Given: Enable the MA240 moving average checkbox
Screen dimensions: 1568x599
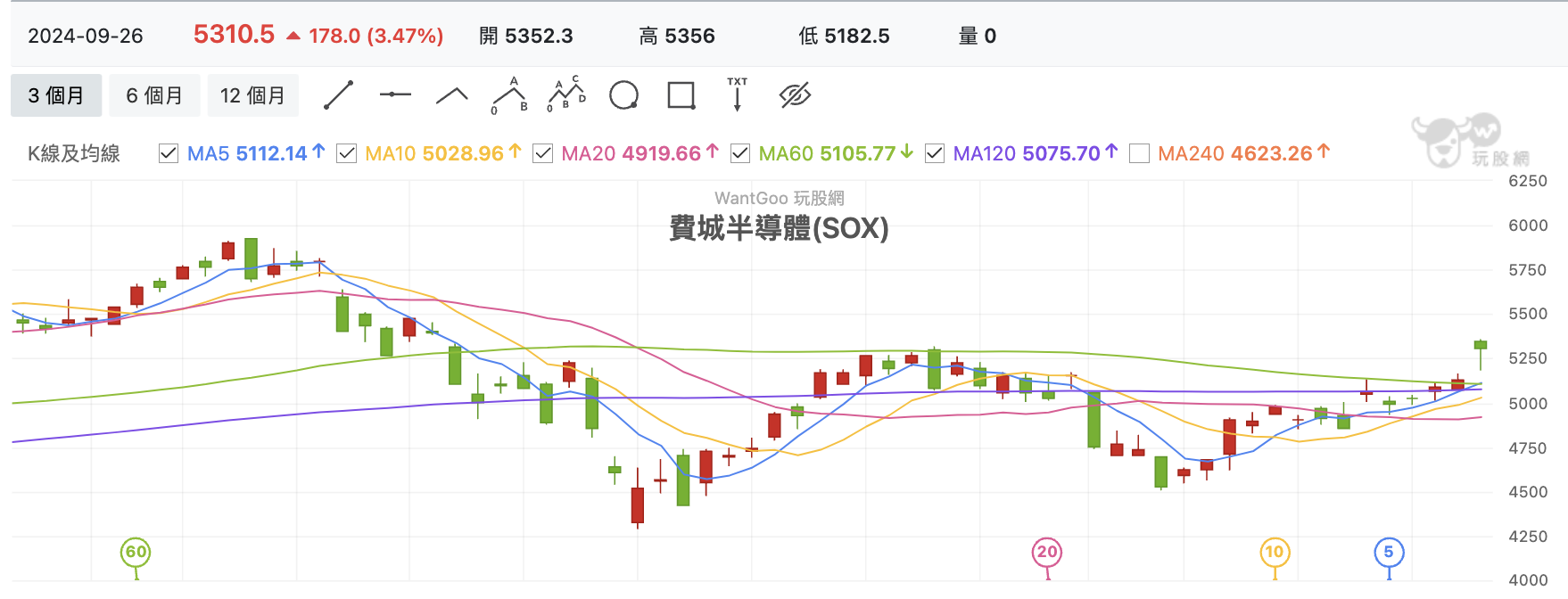Looking at the screenshot, I should pyautogui.click(x=1139, y=153).
